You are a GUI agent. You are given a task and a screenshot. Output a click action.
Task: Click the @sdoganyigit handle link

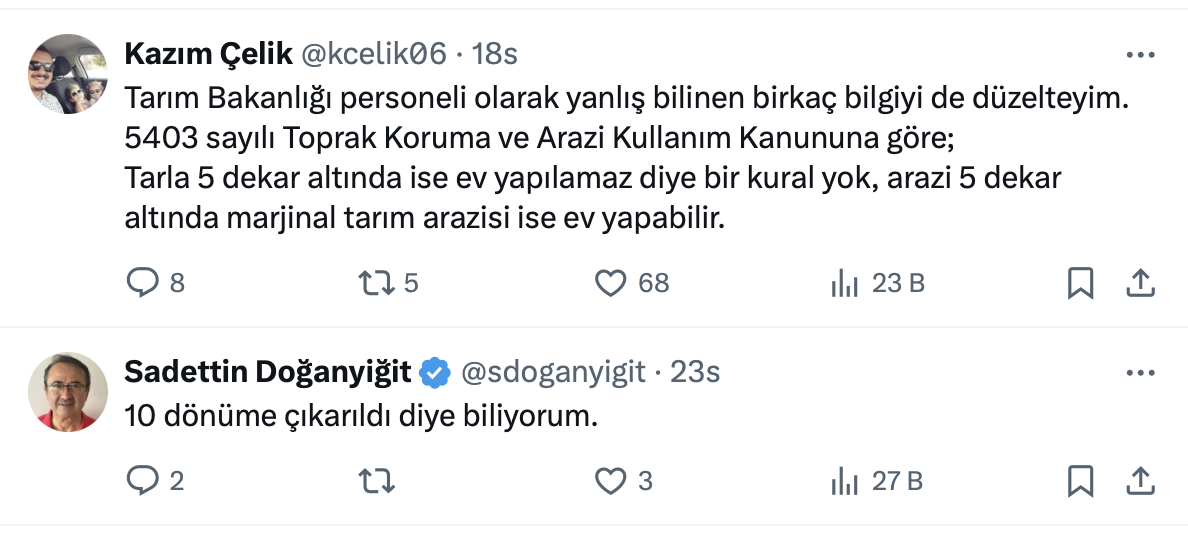pos(553,372)
